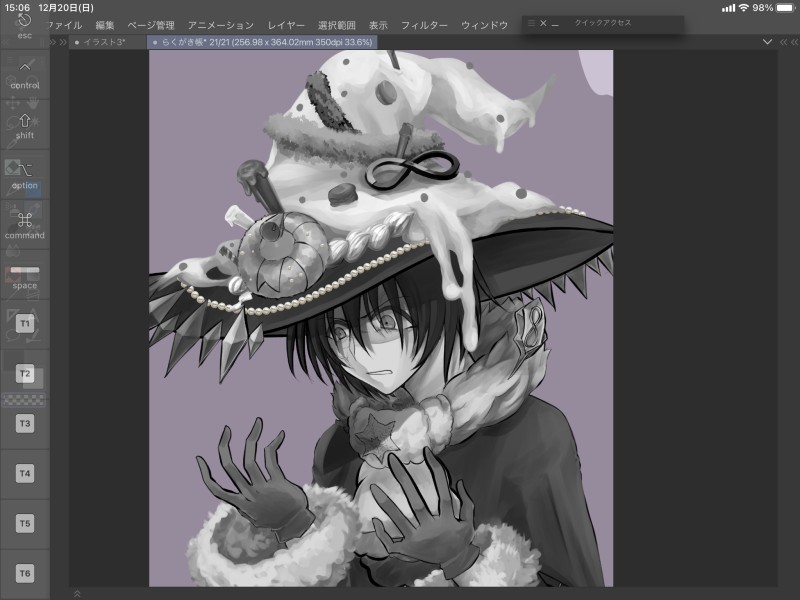Image resolution: width=800 pixels, height=600 pixels.
Task: Tap the space key
Action: (x=24, y=276)
